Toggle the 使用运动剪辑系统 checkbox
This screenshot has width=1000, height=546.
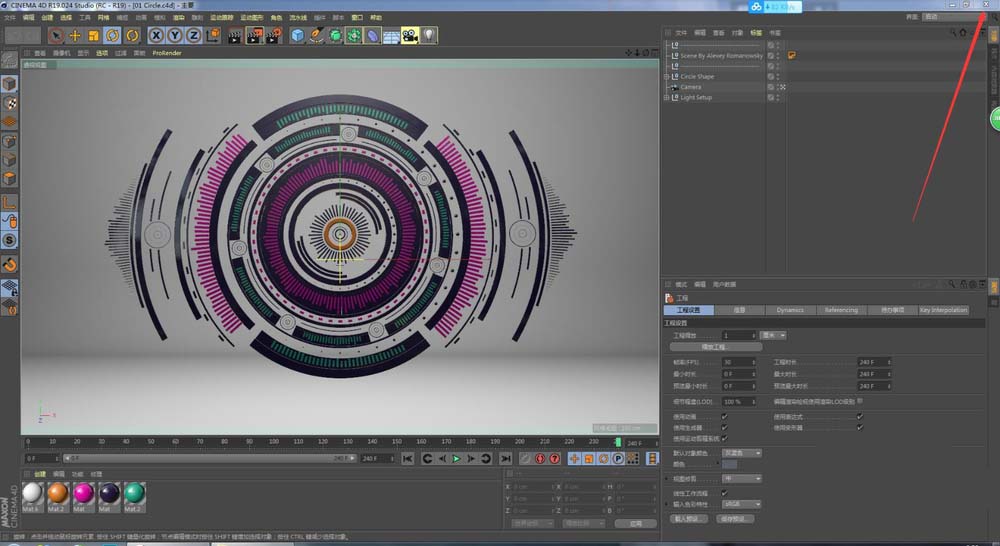point(725,437)
